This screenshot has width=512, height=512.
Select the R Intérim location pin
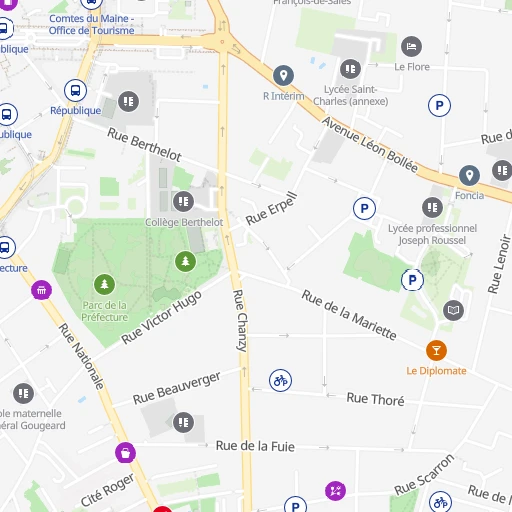(283, 76)
